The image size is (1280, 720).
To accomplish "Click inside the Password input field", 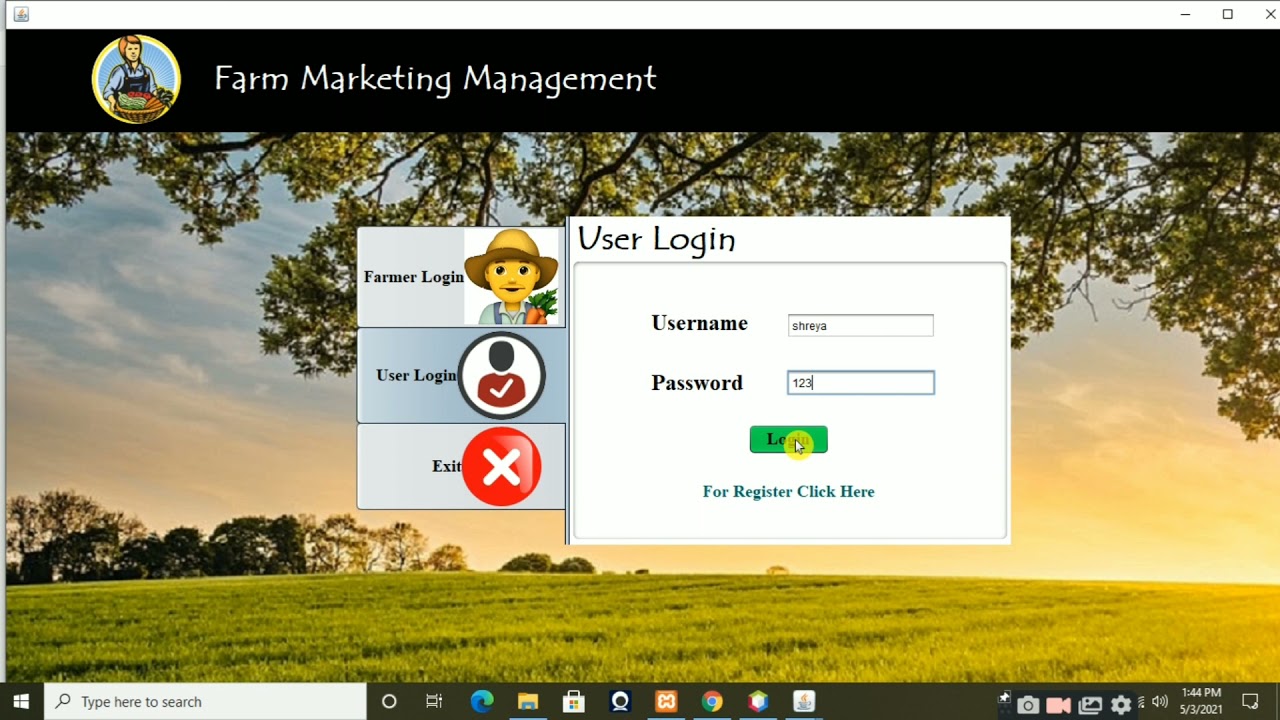I will click(860, 382).
